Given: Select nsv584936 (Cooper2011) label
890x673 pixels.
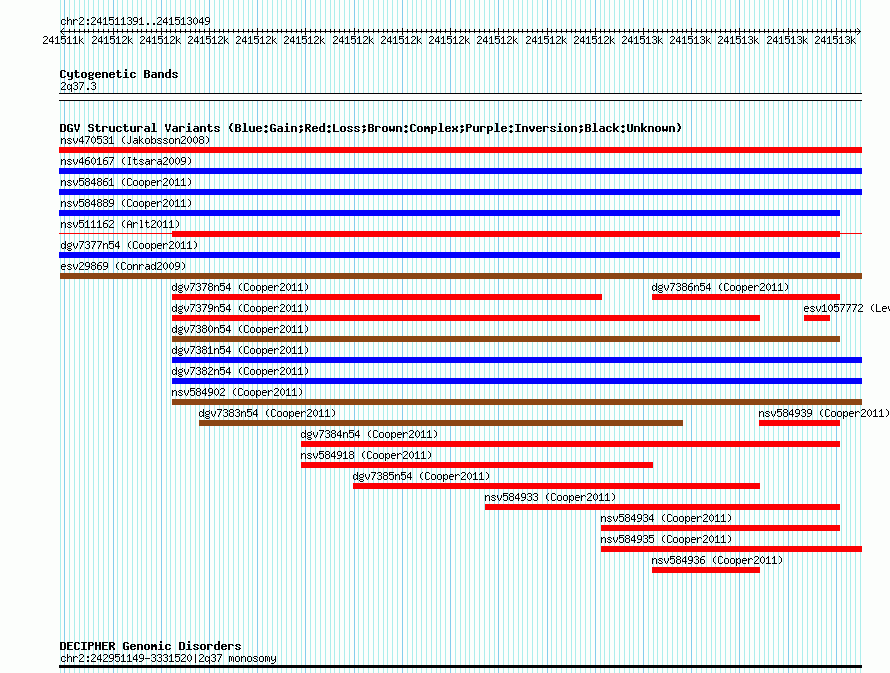Looking at the screenshot, I should pyautogui.click(x=717, y=560).
